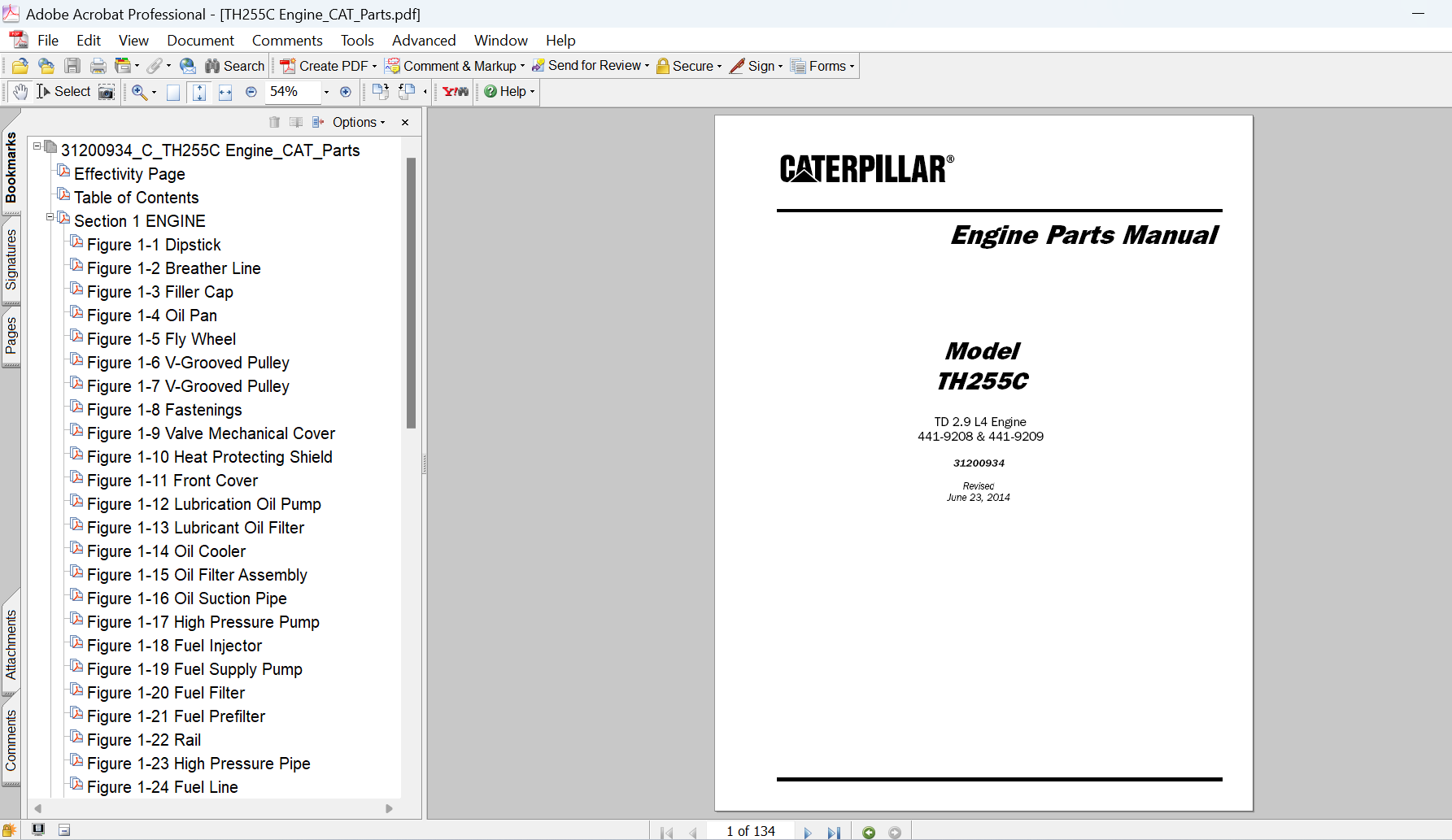Click the Print icon
1452x840 pixels.
98,66
